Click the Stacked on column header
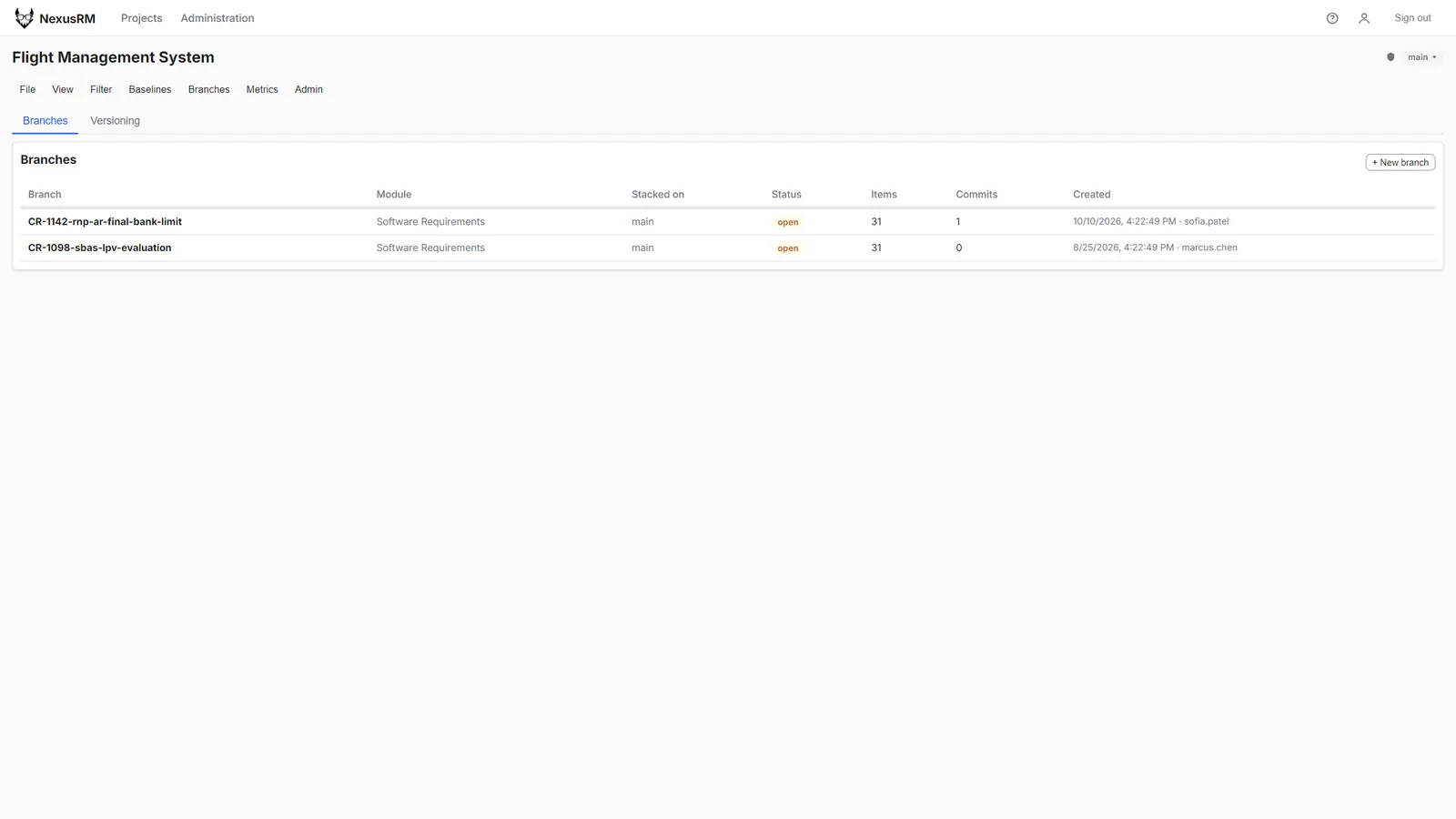 658,195
